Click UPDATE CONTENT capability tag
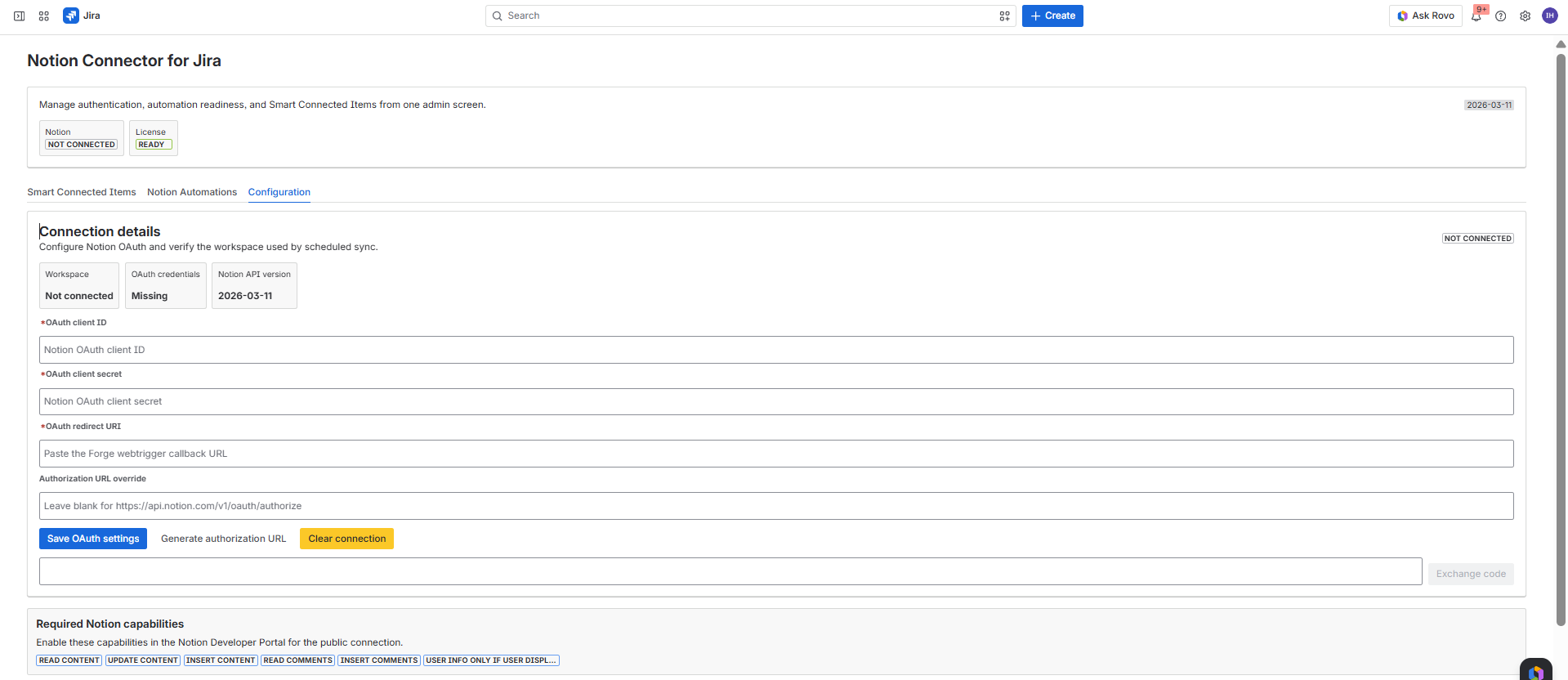The image size is (1568, 680). (x=143, y=660)
